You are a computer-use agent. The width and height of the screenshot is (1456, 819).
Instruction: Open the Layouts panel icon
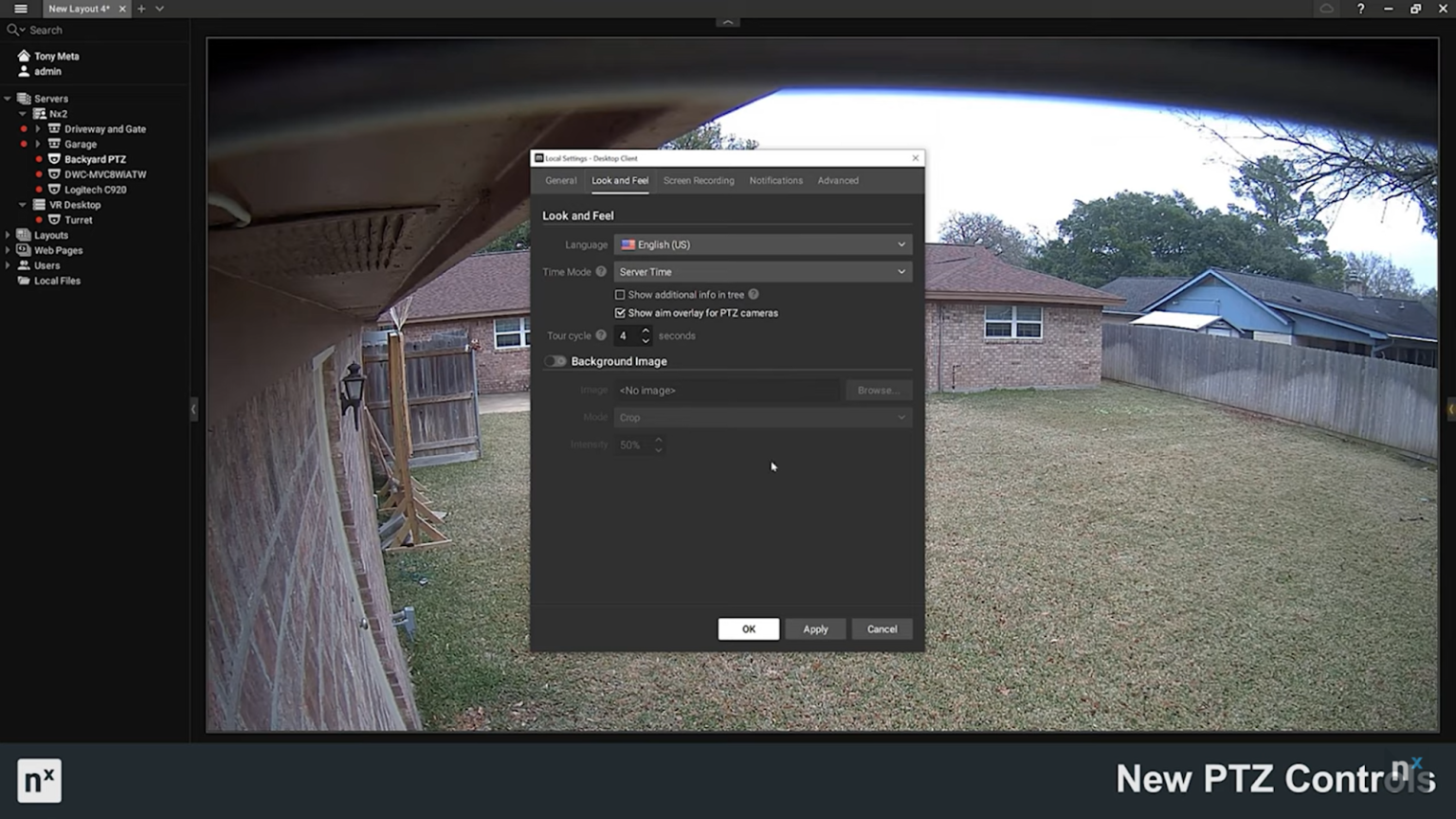(23, 235)
